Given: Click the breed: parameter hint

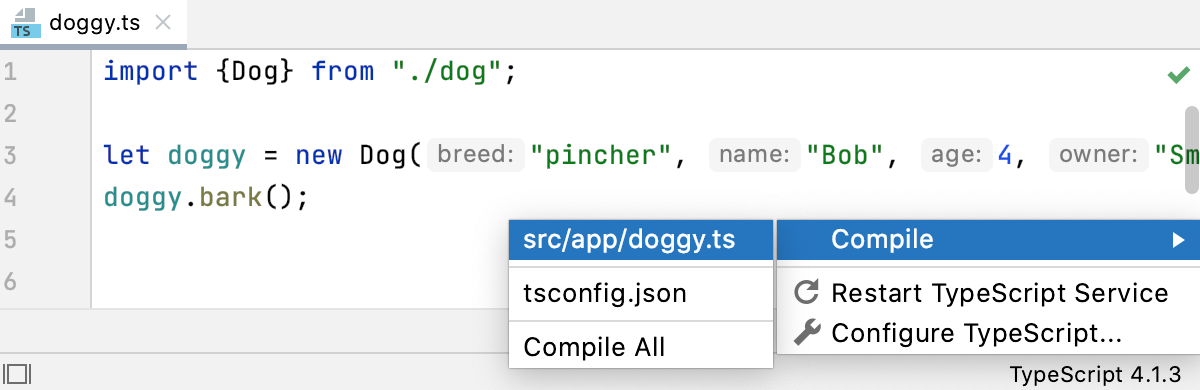Looking at the screenshot, I should tap(476, 155).
